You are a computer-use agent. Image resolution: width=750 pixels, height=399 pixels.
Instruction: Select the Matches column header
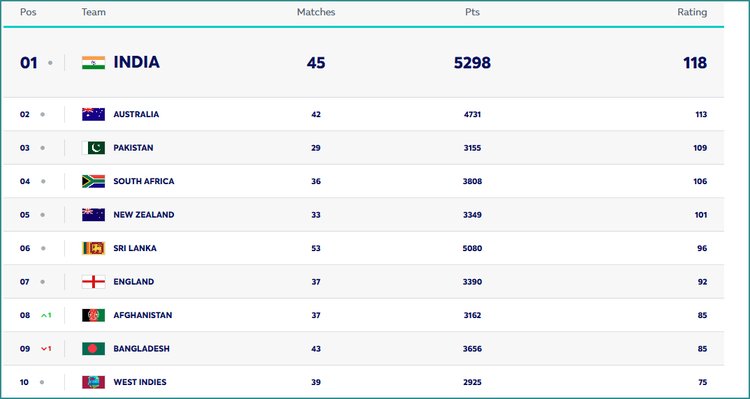coord(316,12)
